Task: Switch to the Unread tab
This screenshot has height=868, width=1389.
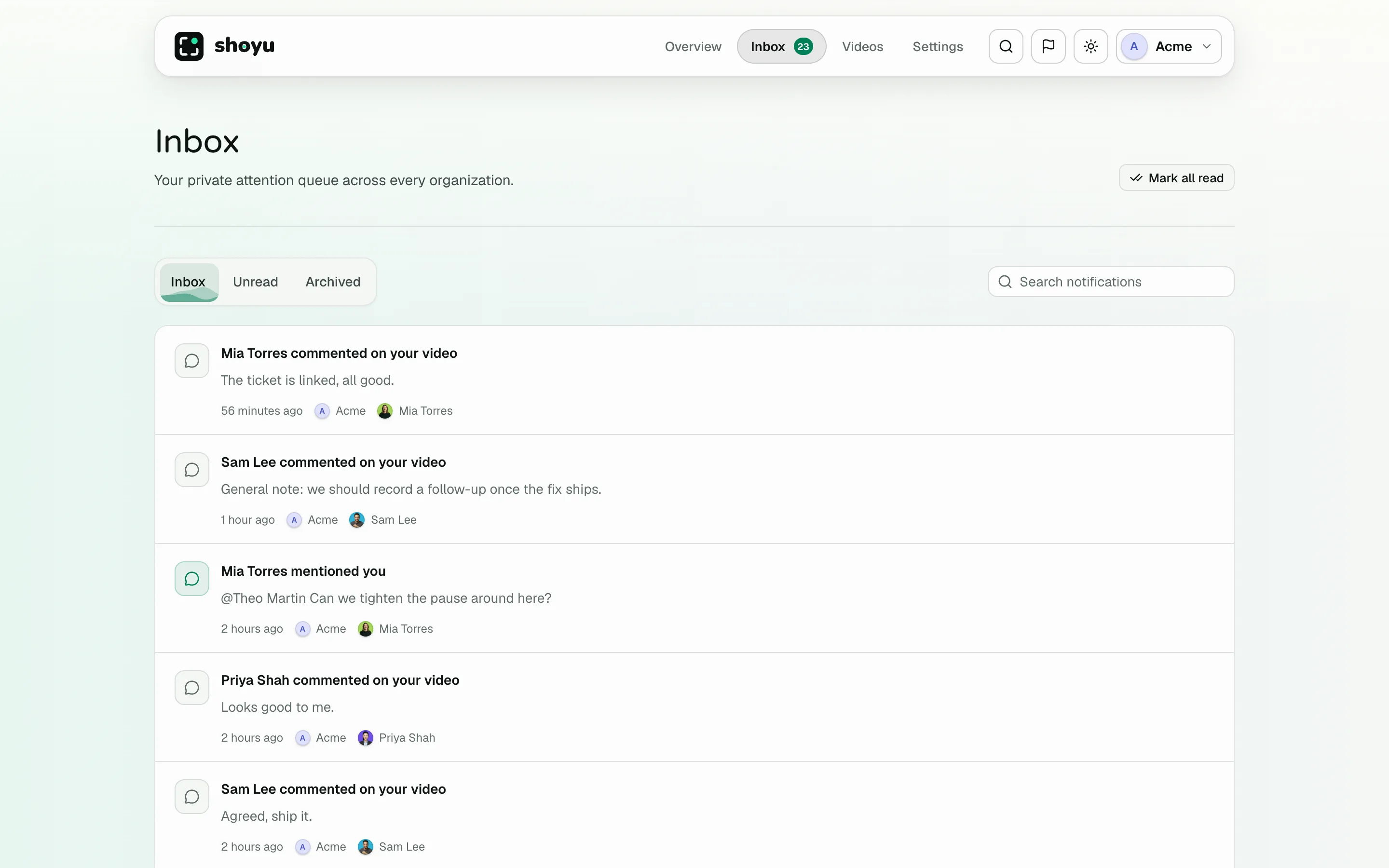Action: pos(256,282)
